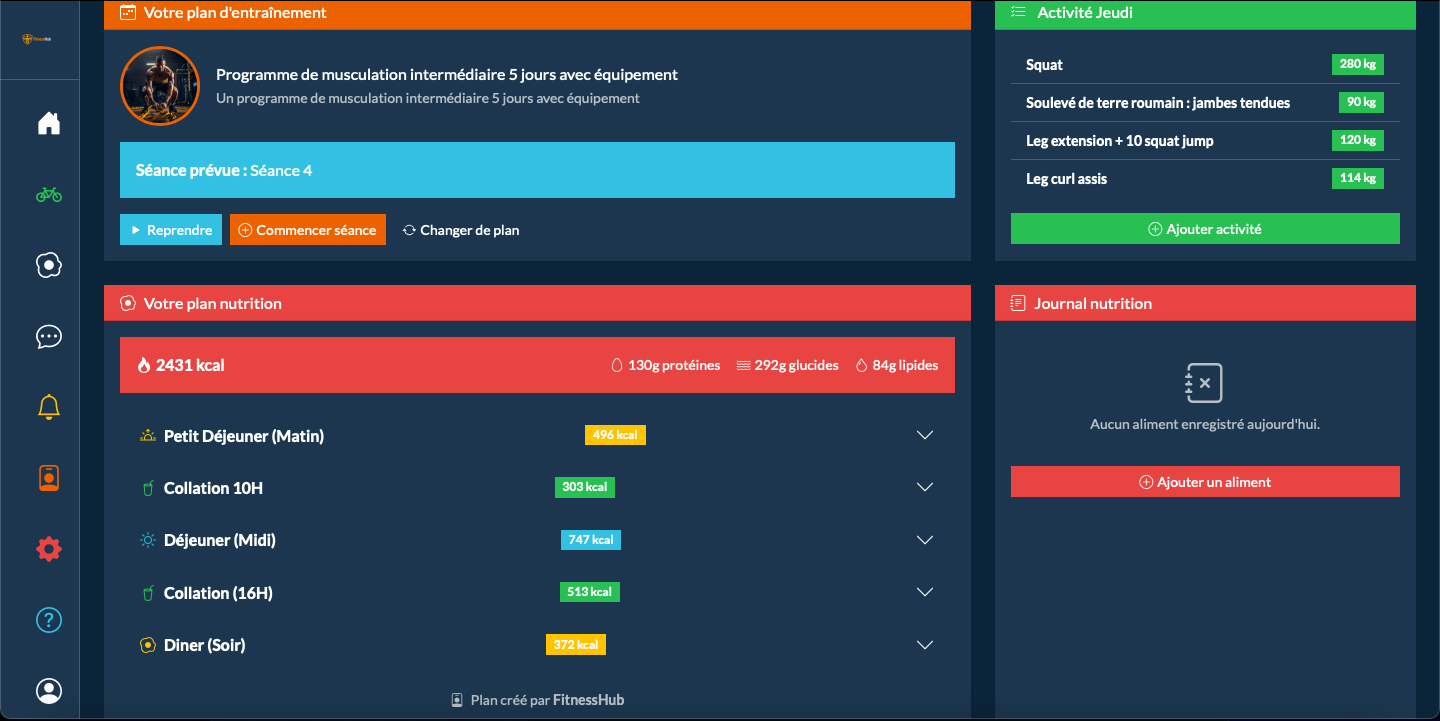
Task: Click Ajouter un aliment in nutrition journal
Action: pyautogui.click(x=1204, y=481)
